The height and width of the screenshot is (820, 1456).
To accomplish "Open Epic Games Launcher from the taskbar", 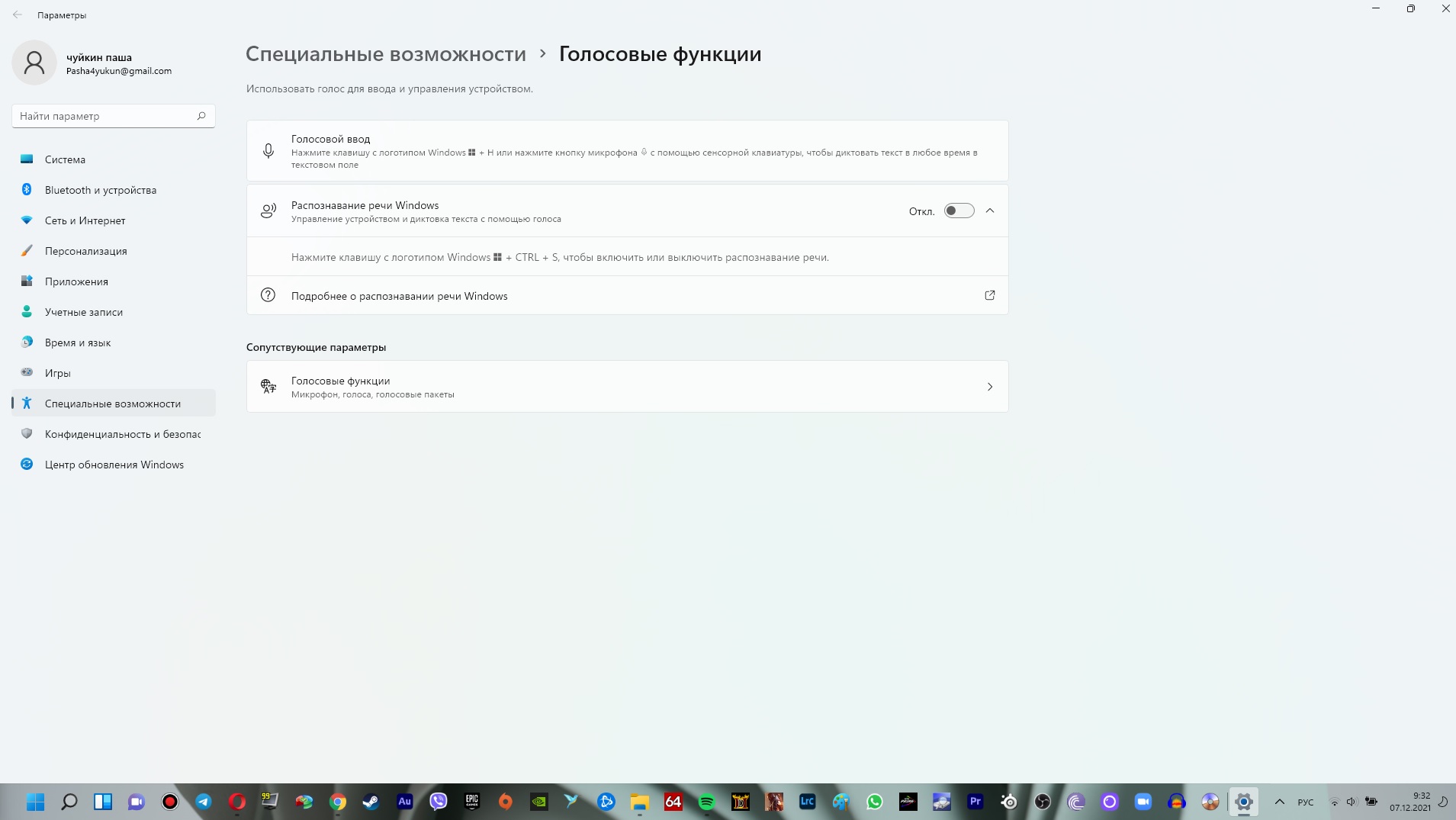I will (x=473, y=802).
